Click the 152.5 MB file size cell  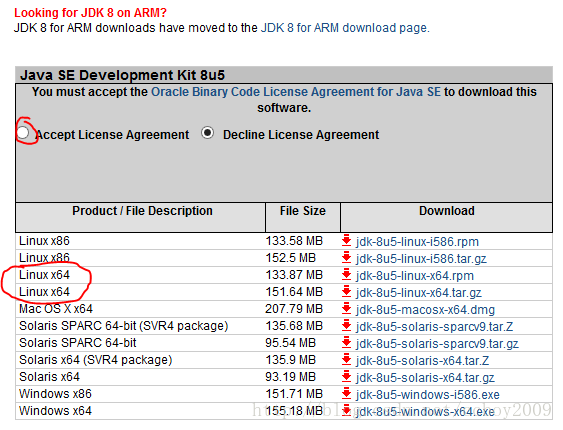click(x=290, y=258)
